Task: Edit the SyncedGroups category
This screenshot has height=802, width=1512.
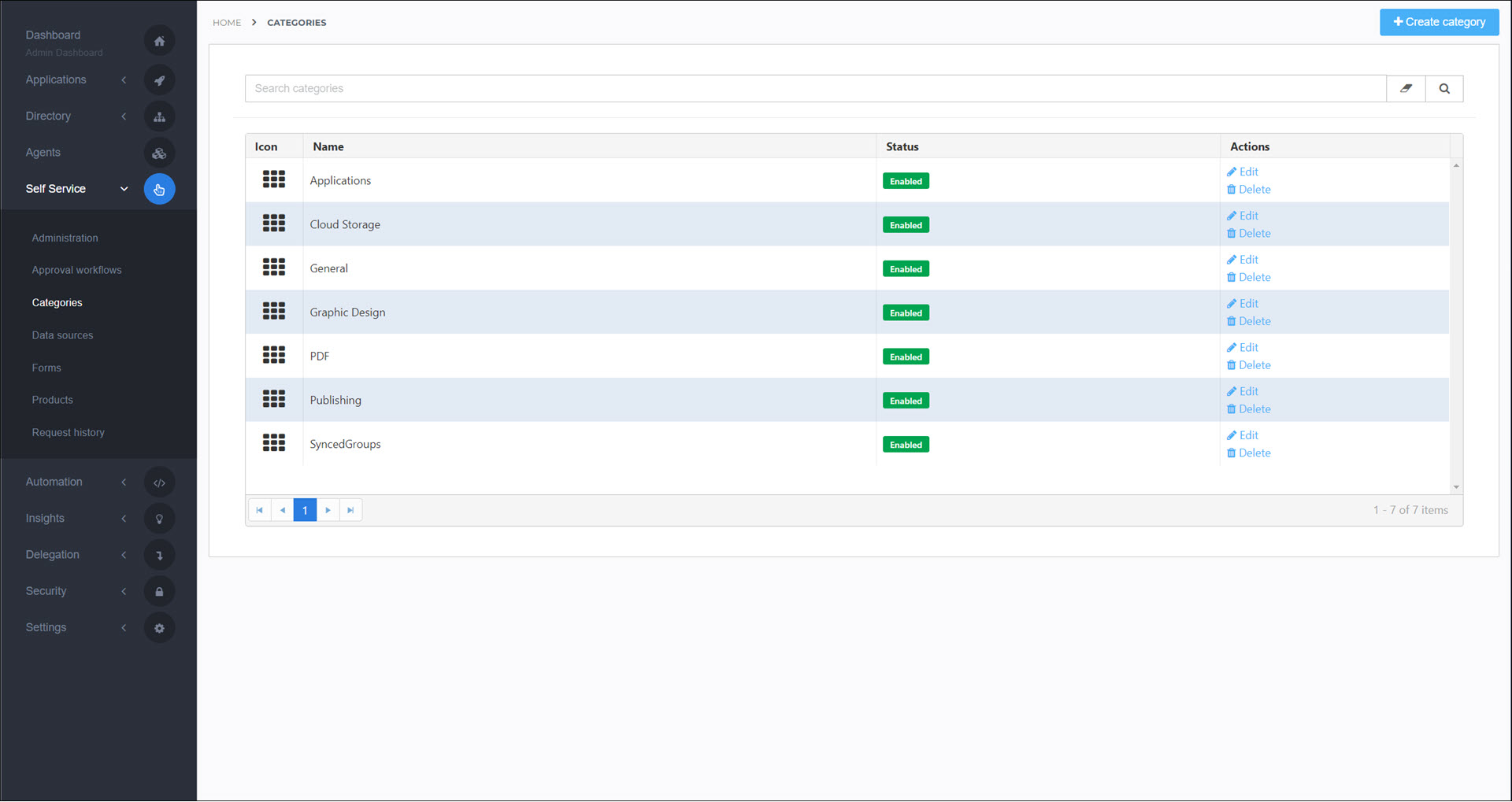Action: [x=1243, y=435]
